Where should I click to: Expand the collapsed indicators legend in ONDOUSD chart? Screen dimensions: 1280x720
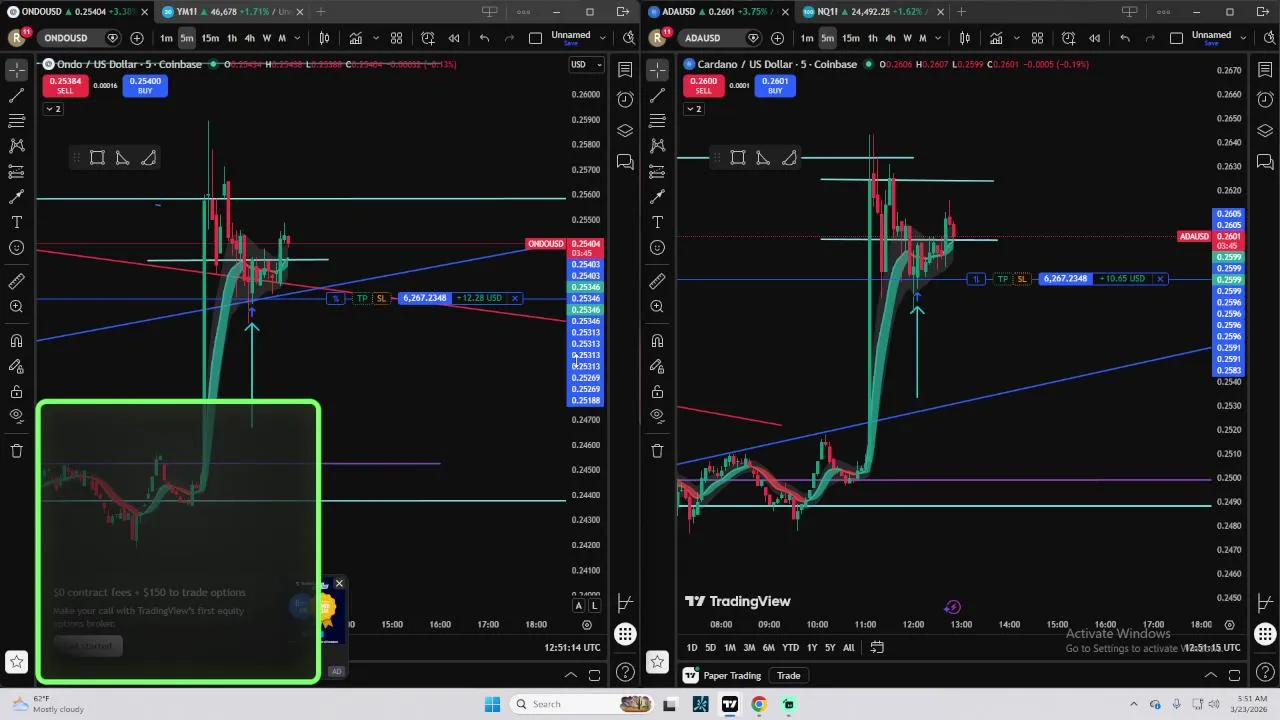coord(53,109)
